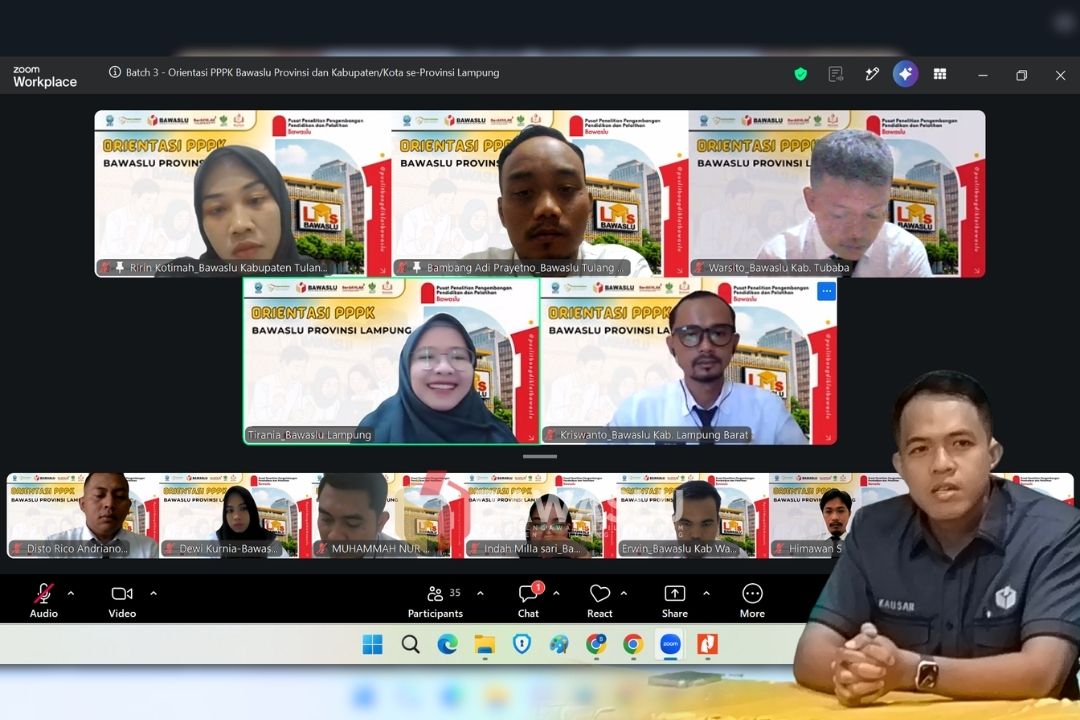
Task: Select Bambang Adi Prayetno's video tile
Action: click(539, 194)
